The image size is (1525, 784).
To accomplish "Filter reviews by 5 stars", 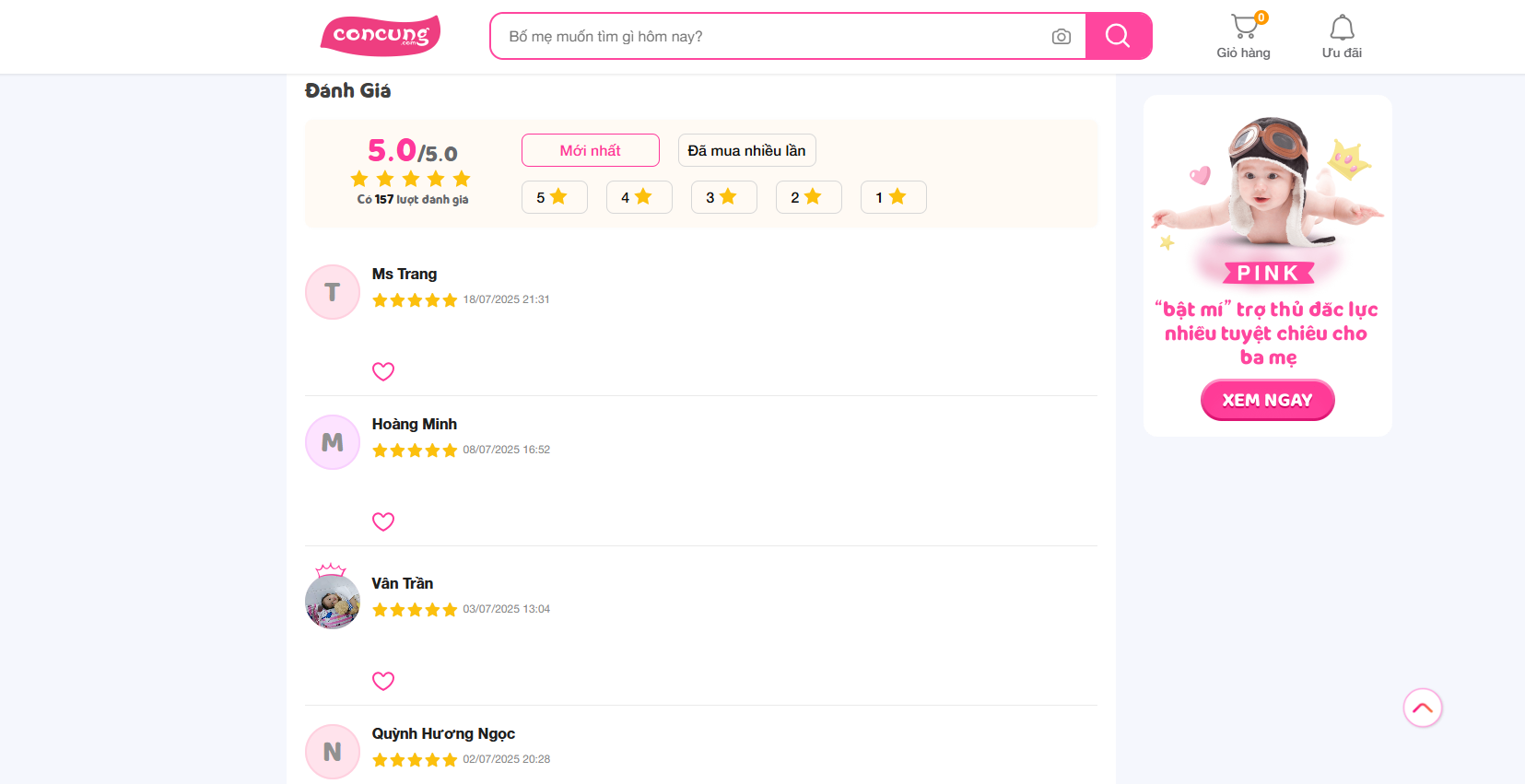I will click(x=554, y=197).
